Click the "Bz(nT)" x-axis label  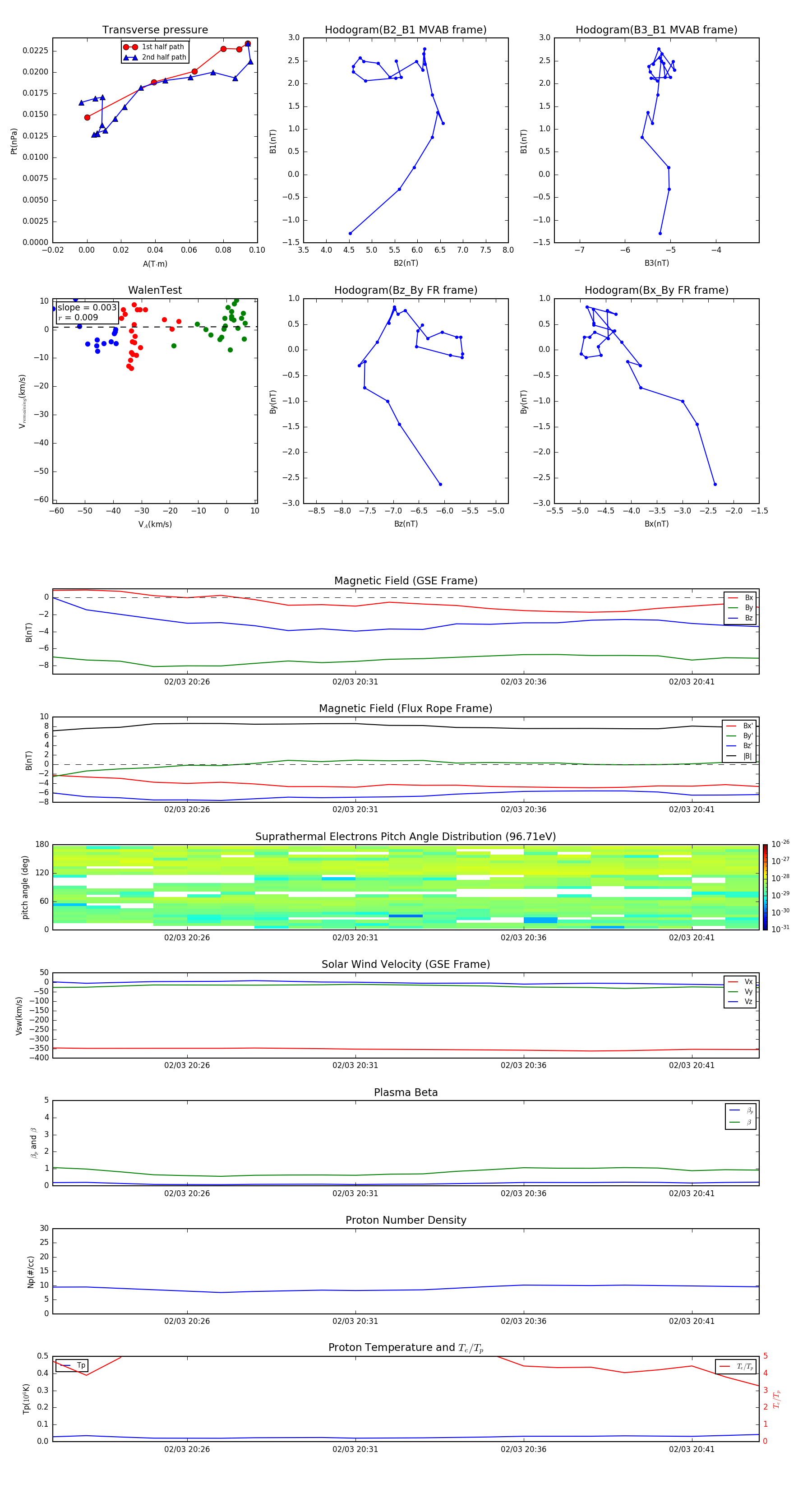point(406,524)
